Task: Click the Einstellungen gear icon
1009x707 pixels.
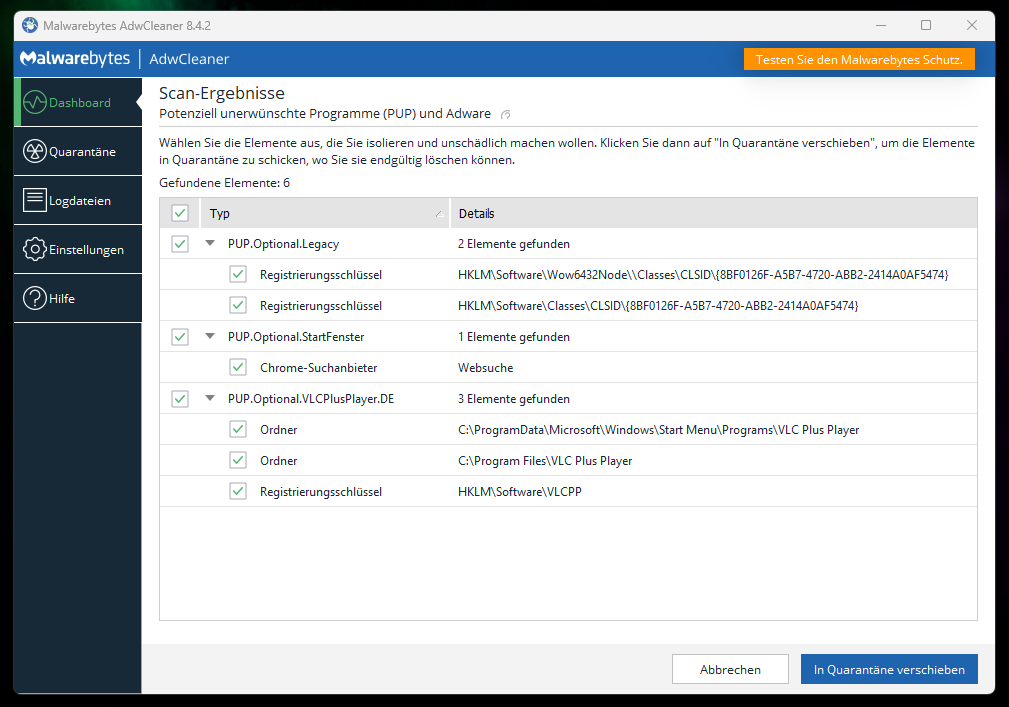Action: click(35, 249)
